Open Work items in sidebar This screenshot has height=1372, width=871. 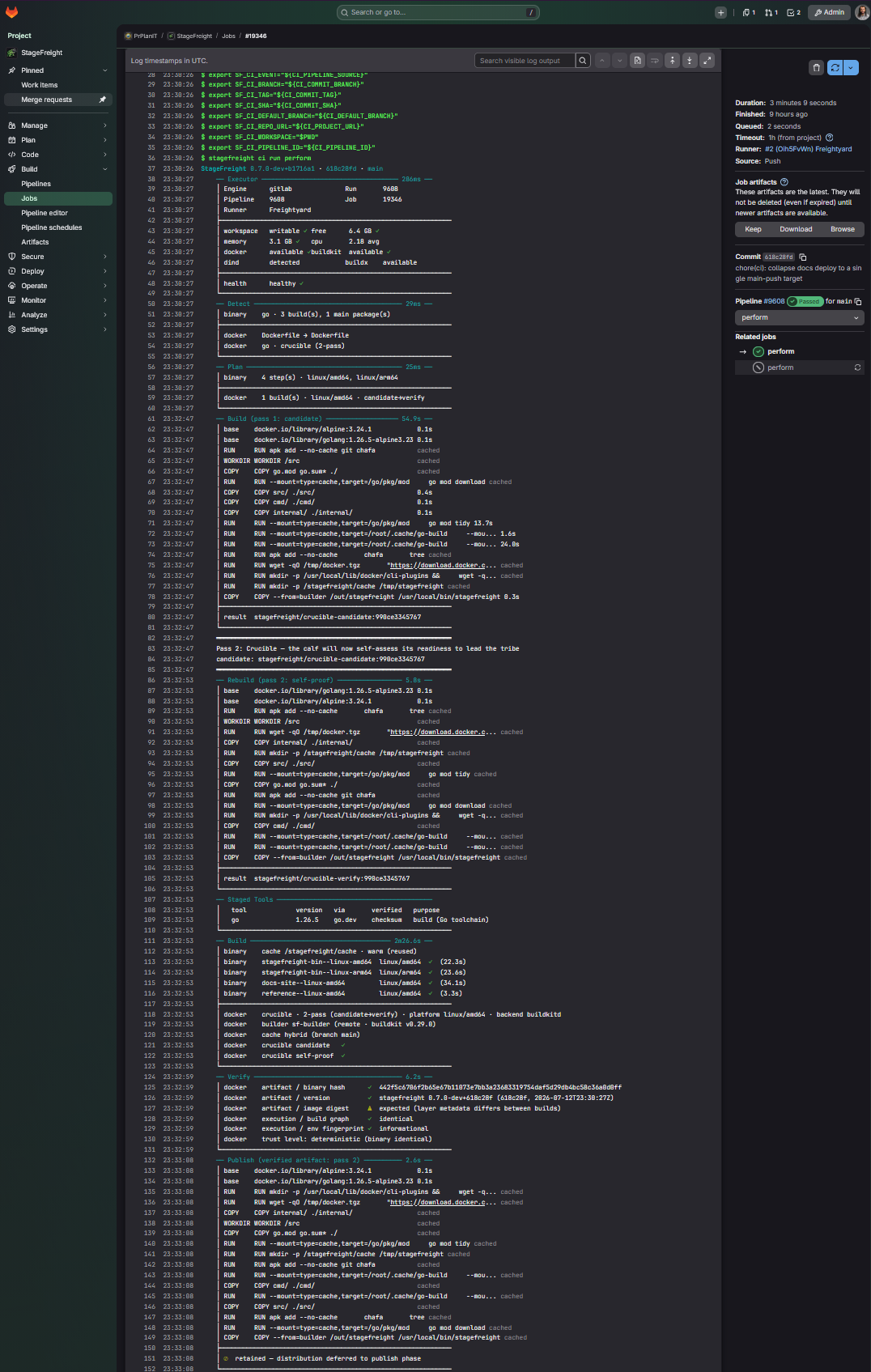(x=58, y=85)
